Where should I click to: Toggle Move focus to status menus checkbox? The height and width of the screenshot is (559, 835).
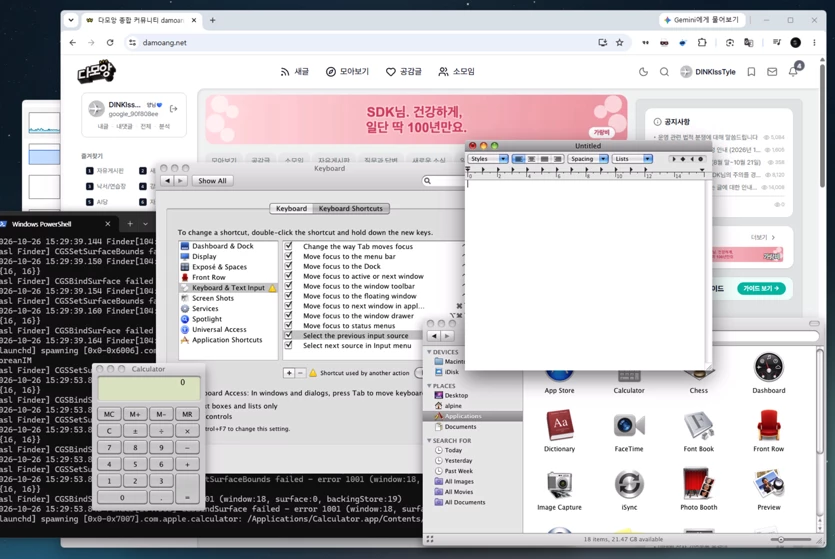(289, 325)
